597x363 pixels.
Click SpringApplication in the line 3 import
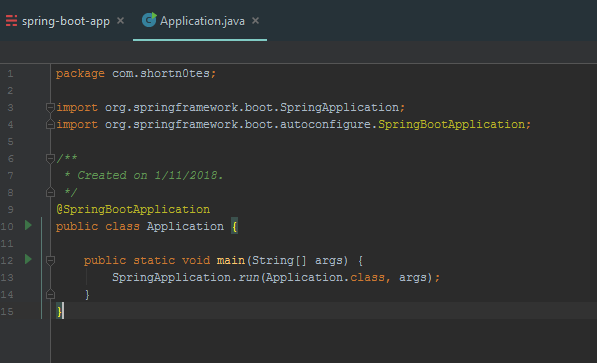[339, 107]
